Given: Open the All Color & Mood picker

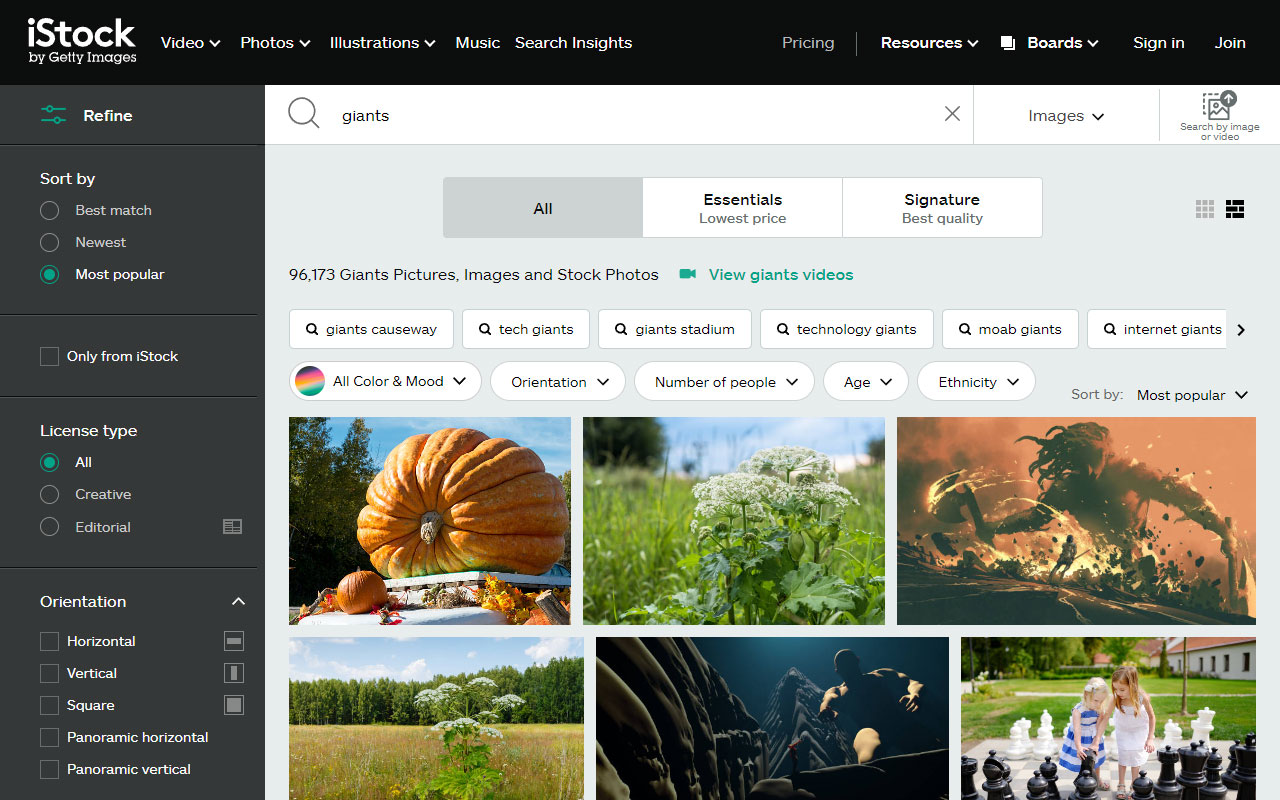Looking at the screenshot, I should coord(384,380).
